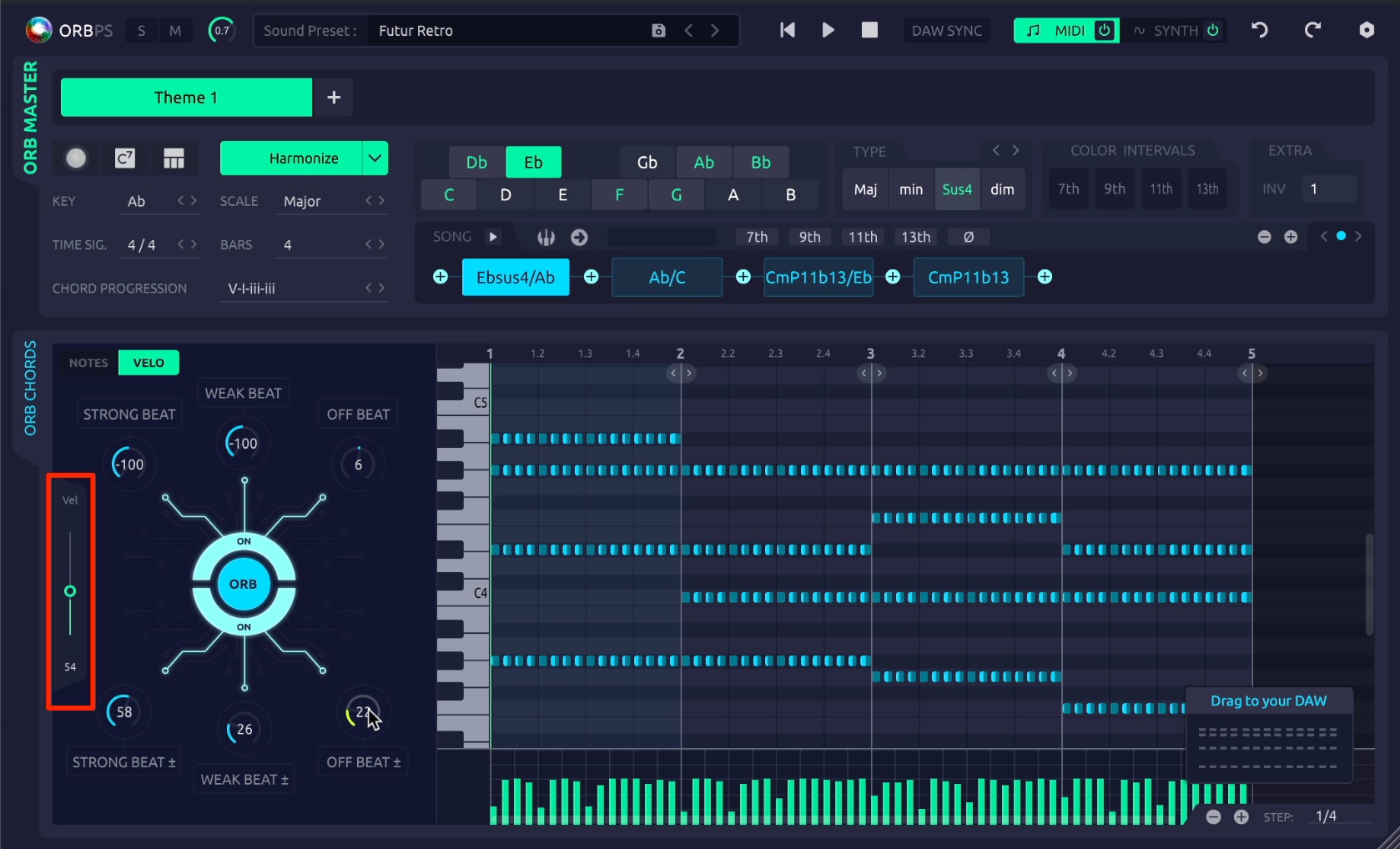
Task: Click the play button in top transport
Action: (x=828, y=30)
